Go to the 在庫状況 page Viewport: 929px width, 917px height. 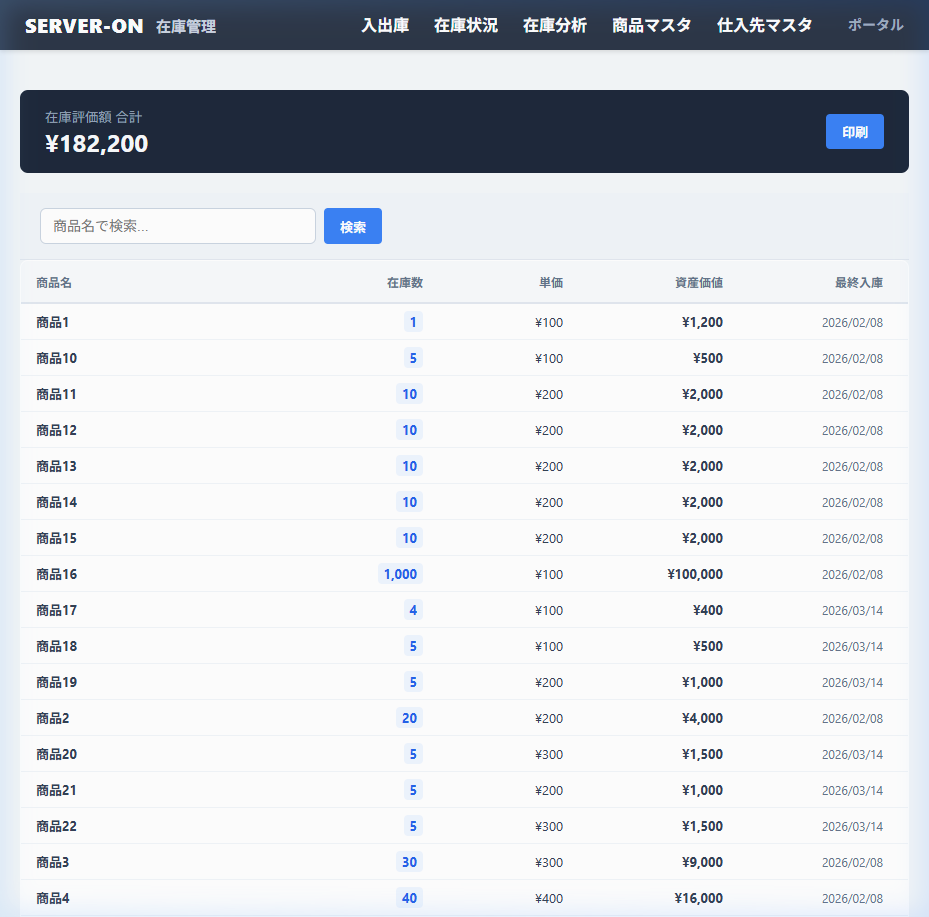tap(465, 26)
